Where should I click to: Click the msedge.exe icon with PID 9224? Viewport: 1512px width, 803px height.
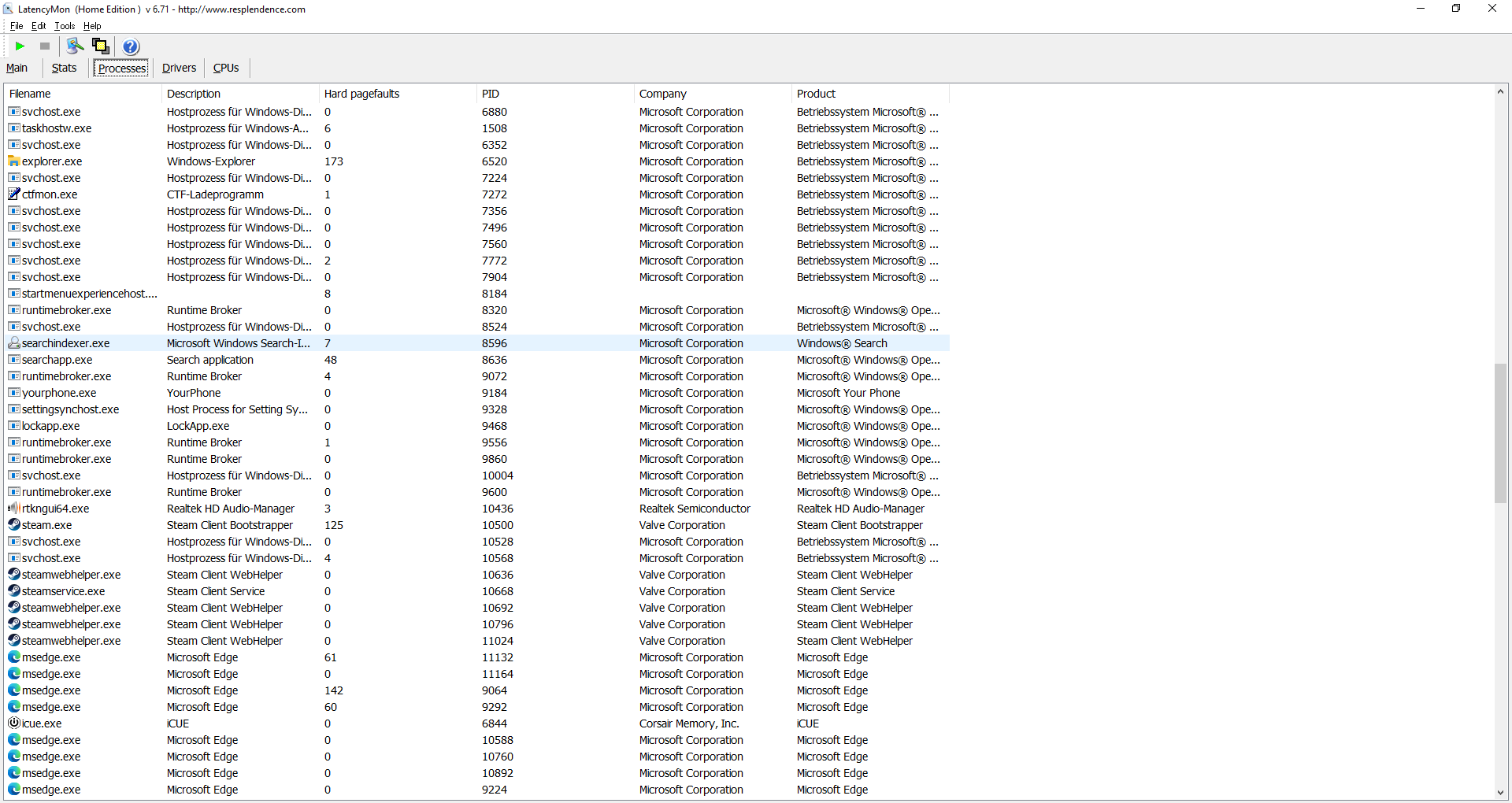pyautogui.click(x=14, y=790)
